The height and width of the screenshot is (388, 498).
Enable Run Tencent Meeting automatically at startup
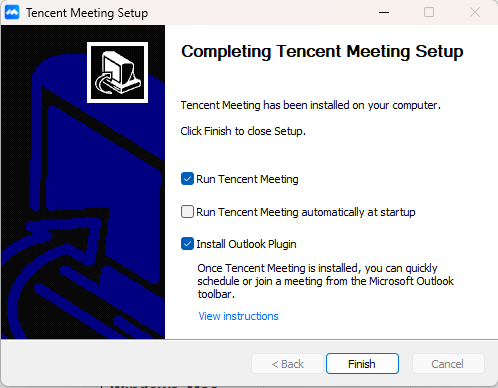coord(187,212)
